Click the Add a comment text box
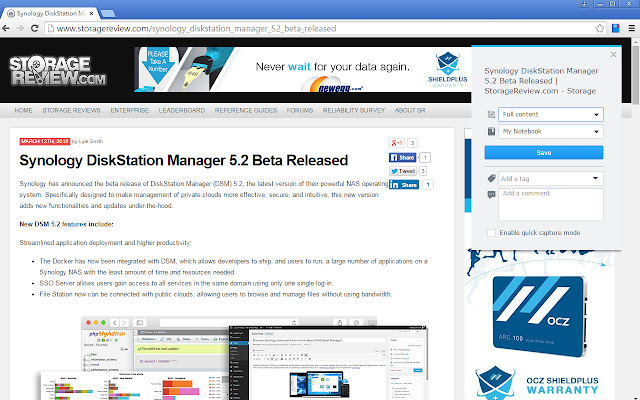640x400 pixels. pyautogui.click(x=551, y=202)
